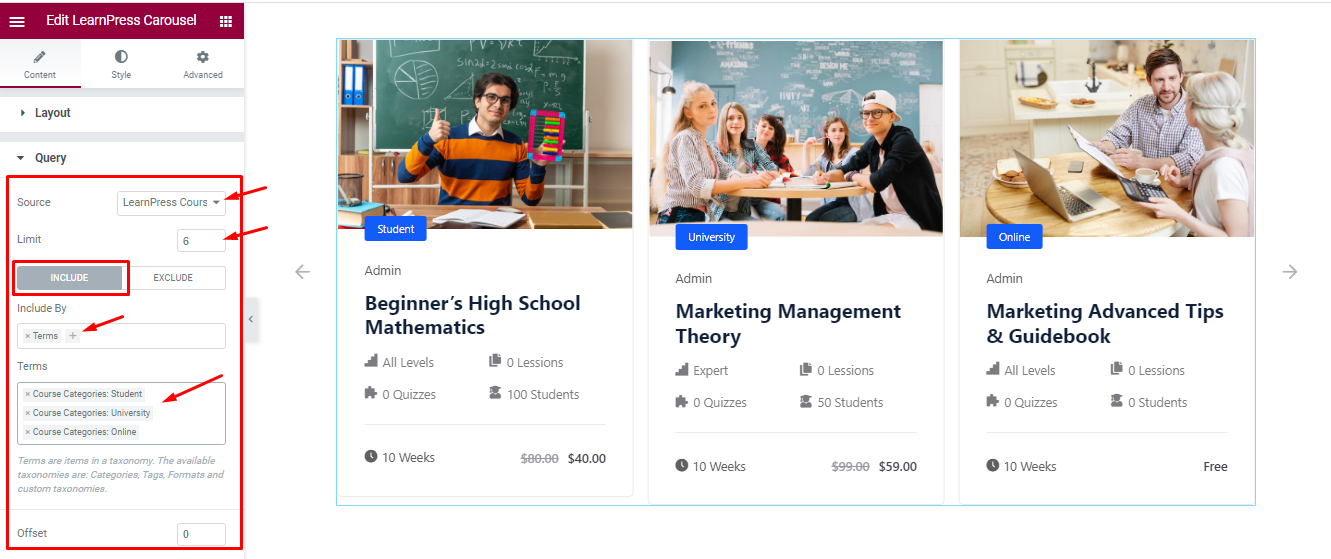
Task: Open the Source dropdown
Action: pyautogui.click(x=172, y=203)
